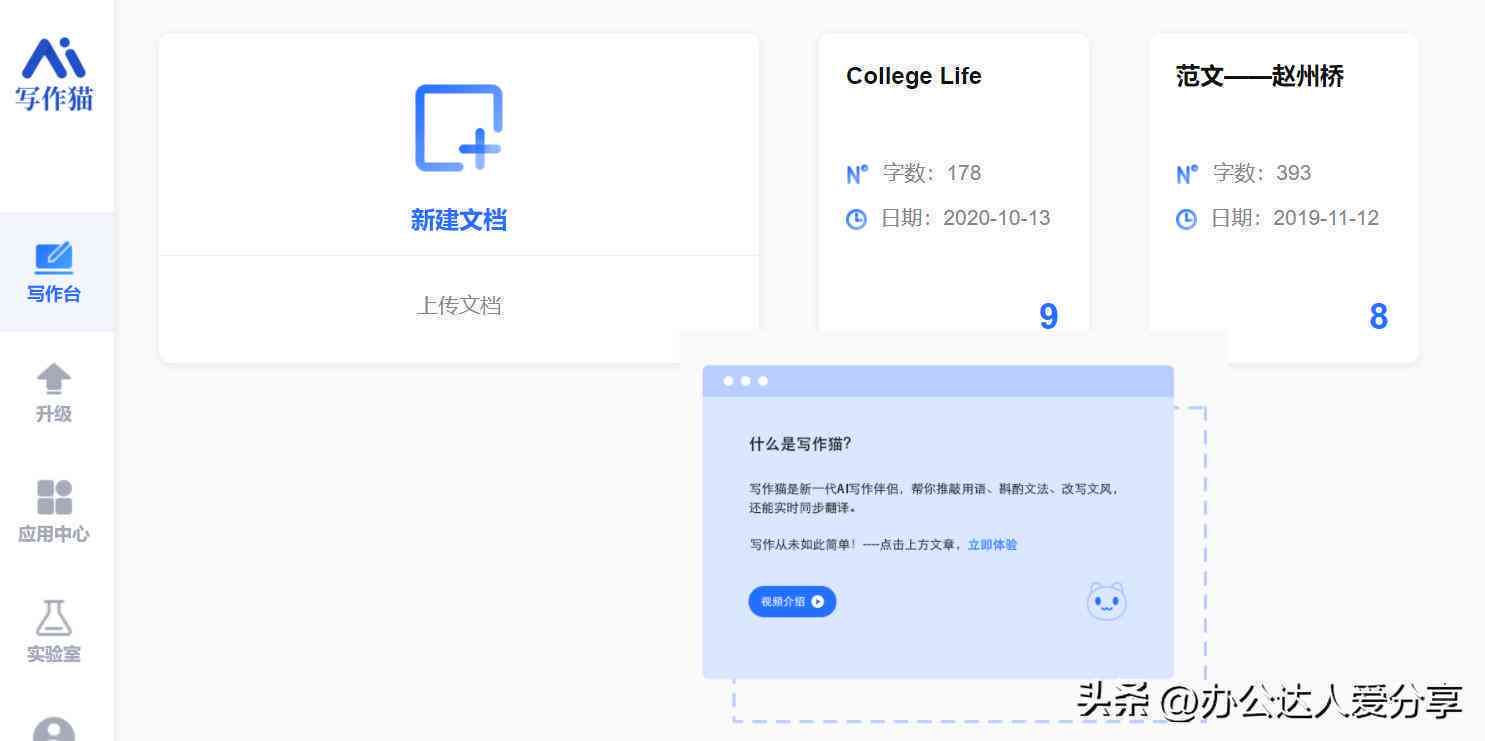Click the score 8 on 赵州桥 card
This screenshot has height=741, width=1485.
click(x=1378, y=316)
